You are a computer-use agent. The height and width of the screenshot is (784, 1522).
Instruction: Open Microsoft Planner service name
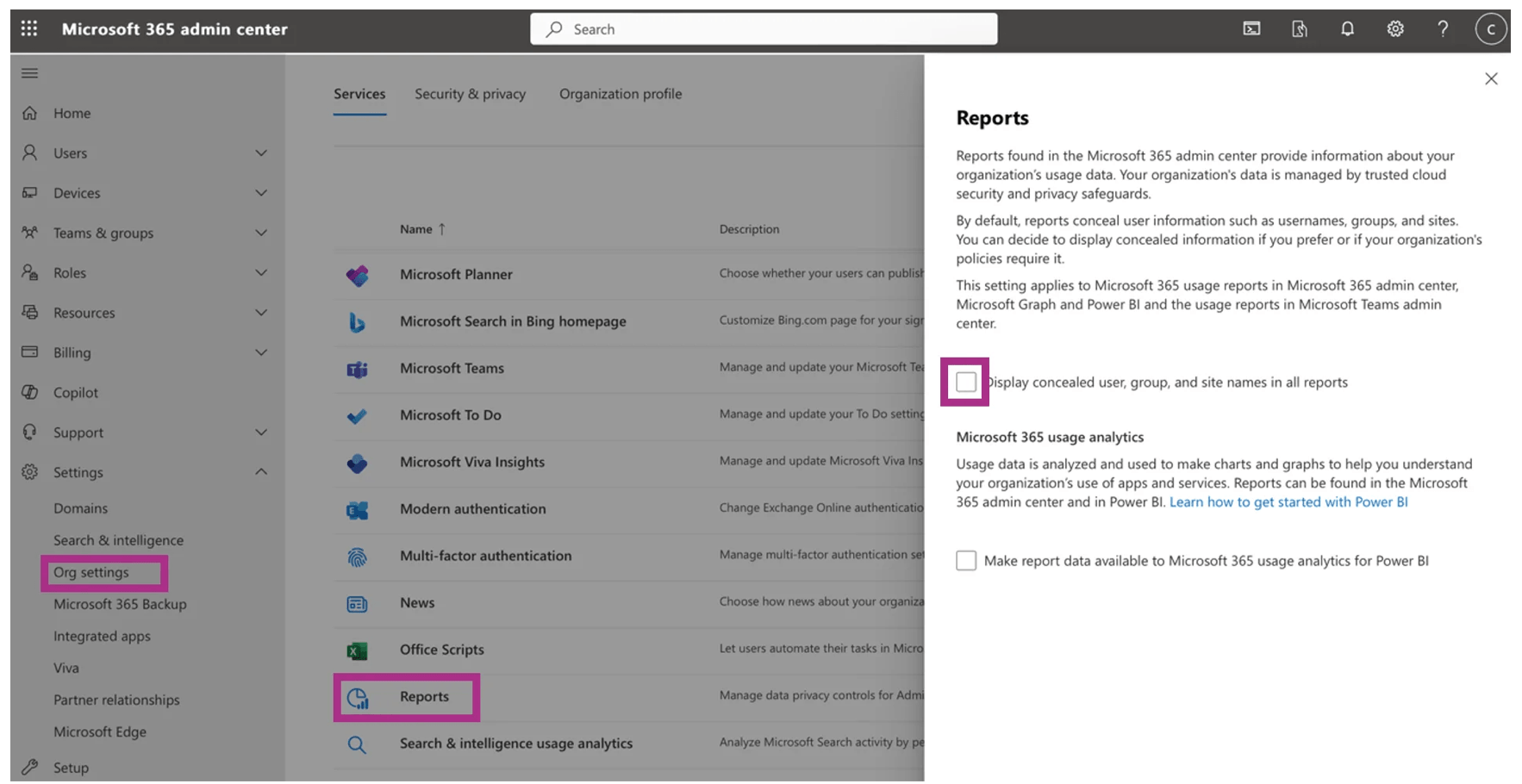coord(456,274)
